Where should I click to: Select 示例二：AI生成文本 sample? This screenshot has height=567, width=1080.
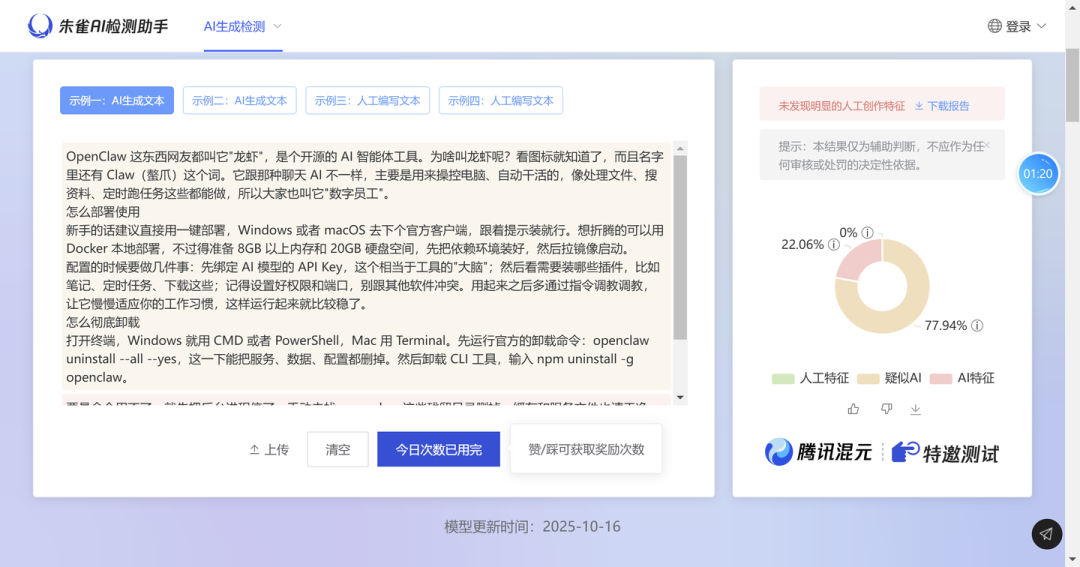(x=240, y=101)
